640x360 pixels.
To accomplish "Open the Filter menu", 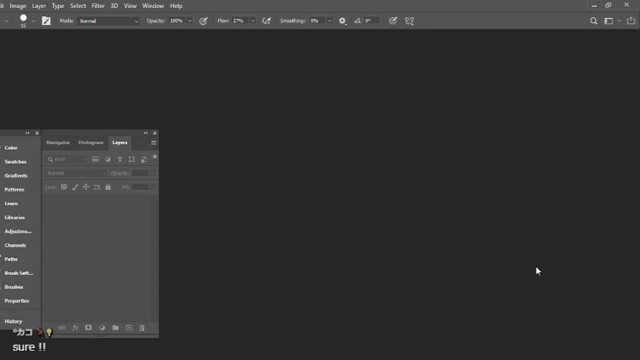I will [98, 6].
